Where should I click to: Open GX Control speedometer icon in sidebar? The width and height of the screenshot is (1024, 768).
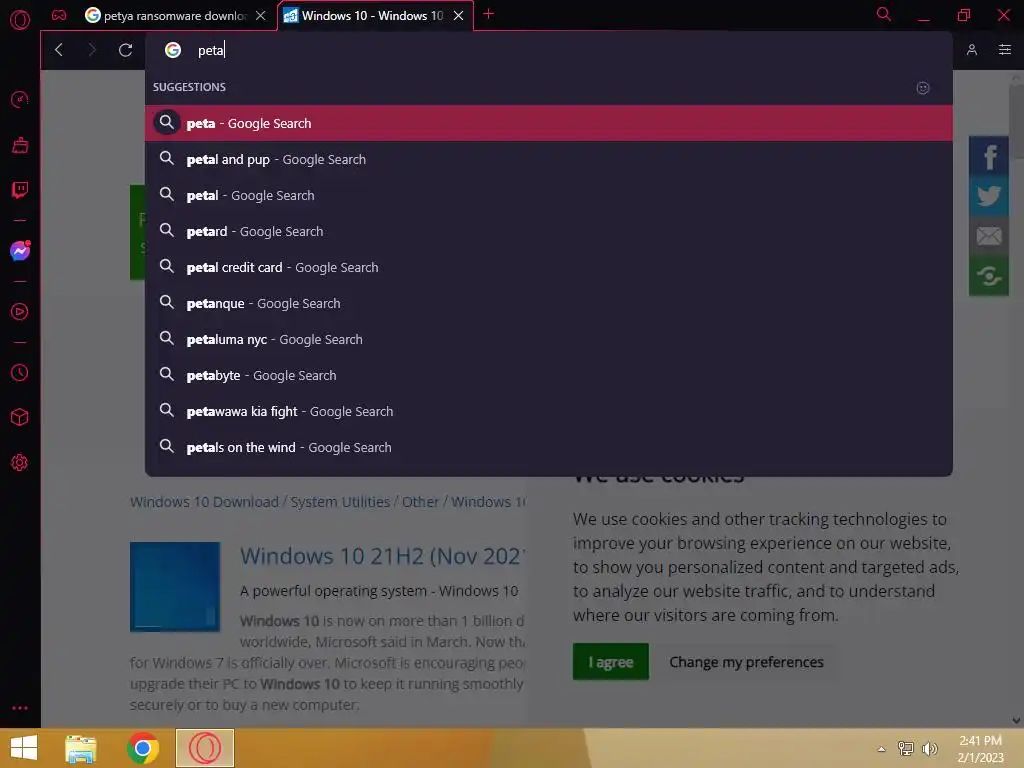coord(20,99)
